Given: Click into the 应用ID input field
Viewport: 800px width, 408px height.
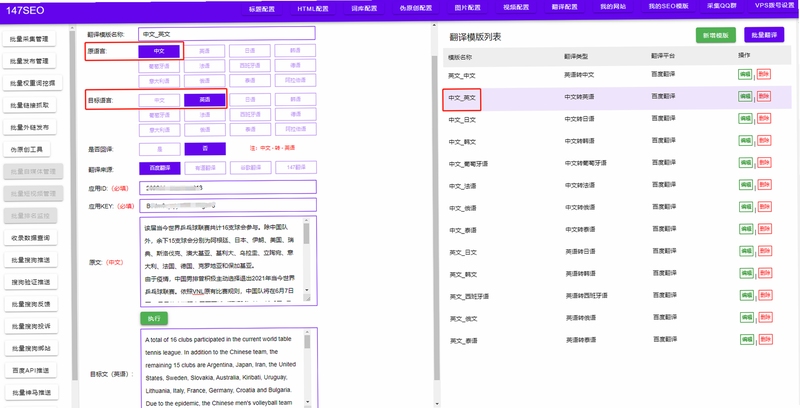Looking at the screenshot, I should coord(228,187).
